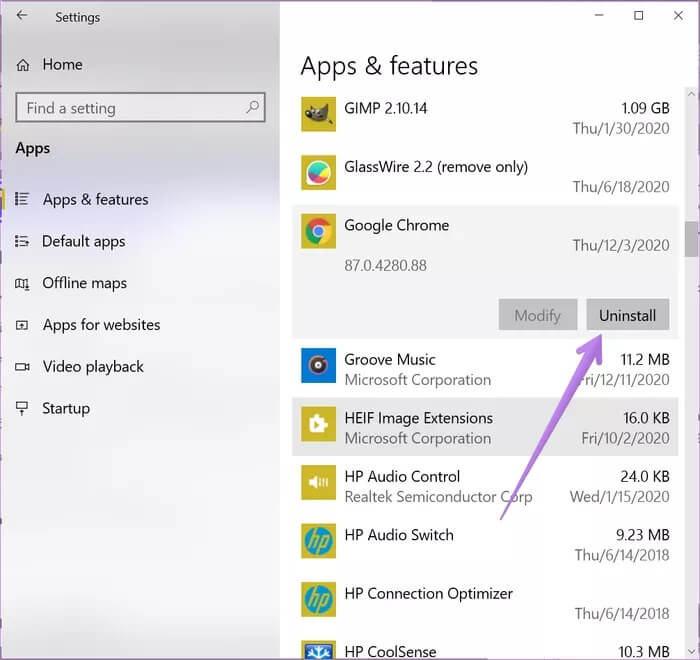Screen dimensions: 700x660
Task: Click the HP CoolSense app icon
Action: click(x=318, y=650)
